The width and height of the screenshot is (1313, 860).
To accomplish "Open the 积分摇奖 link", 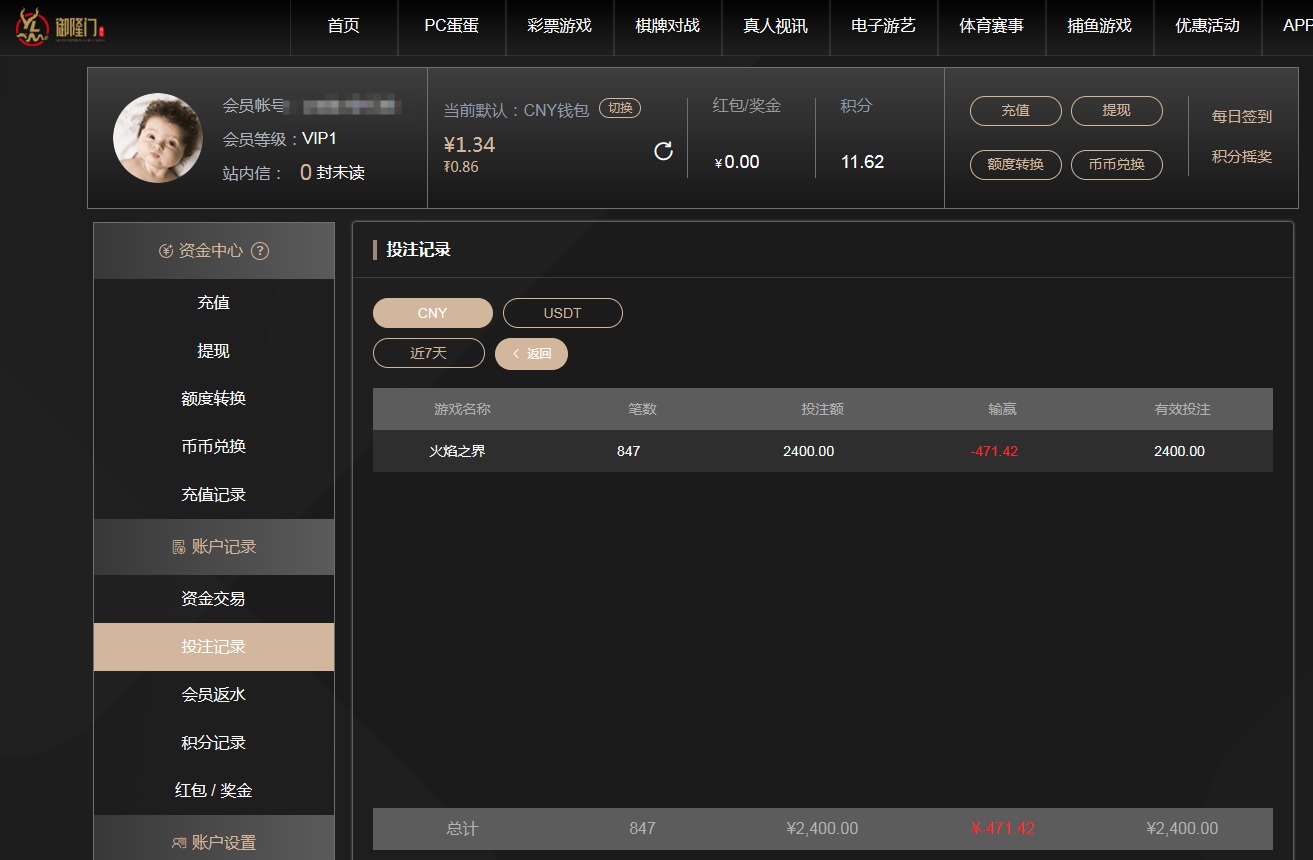I will pos(1242,156).
